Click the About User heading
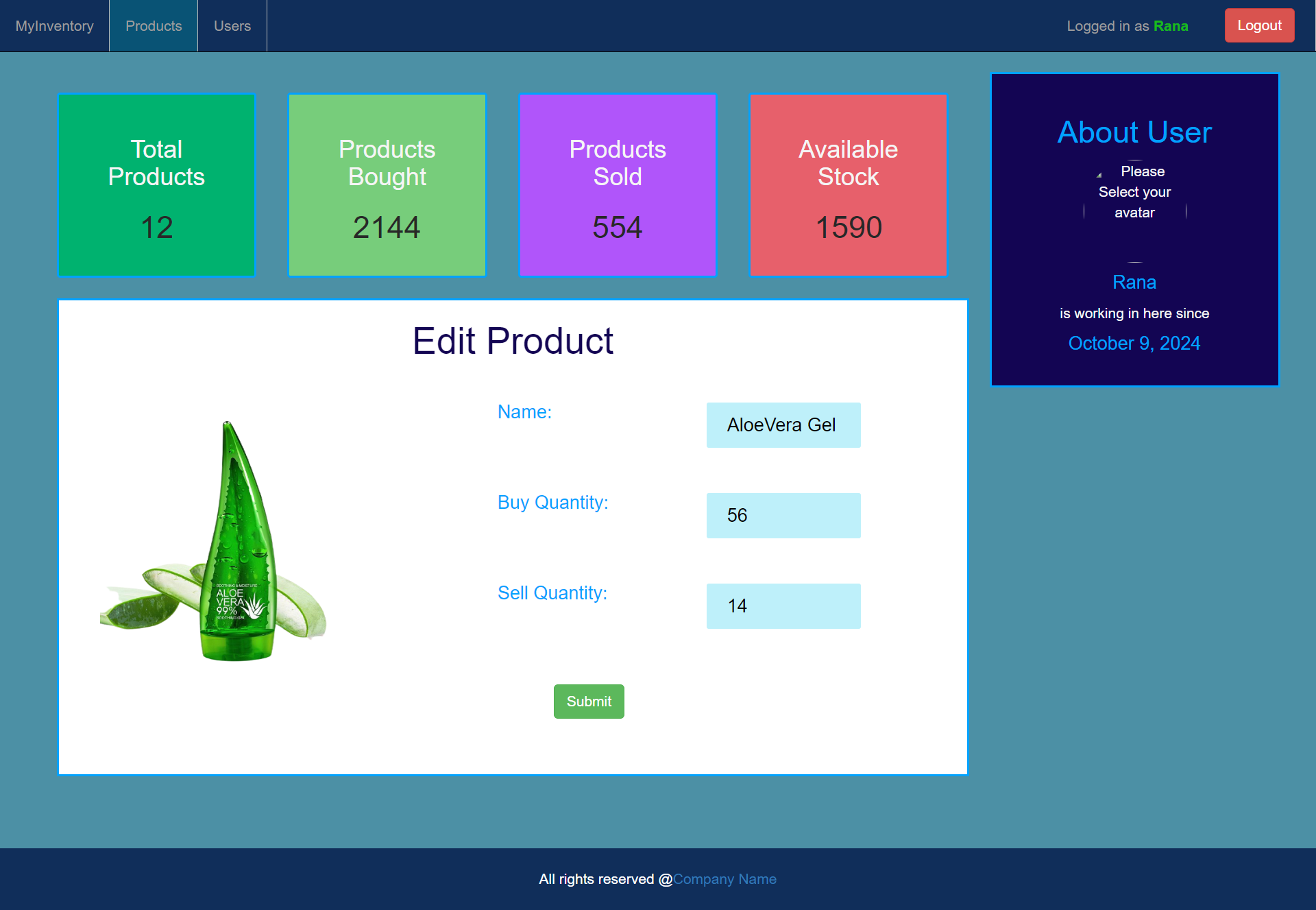1316x910 pixels. [x=1134, y=132]
